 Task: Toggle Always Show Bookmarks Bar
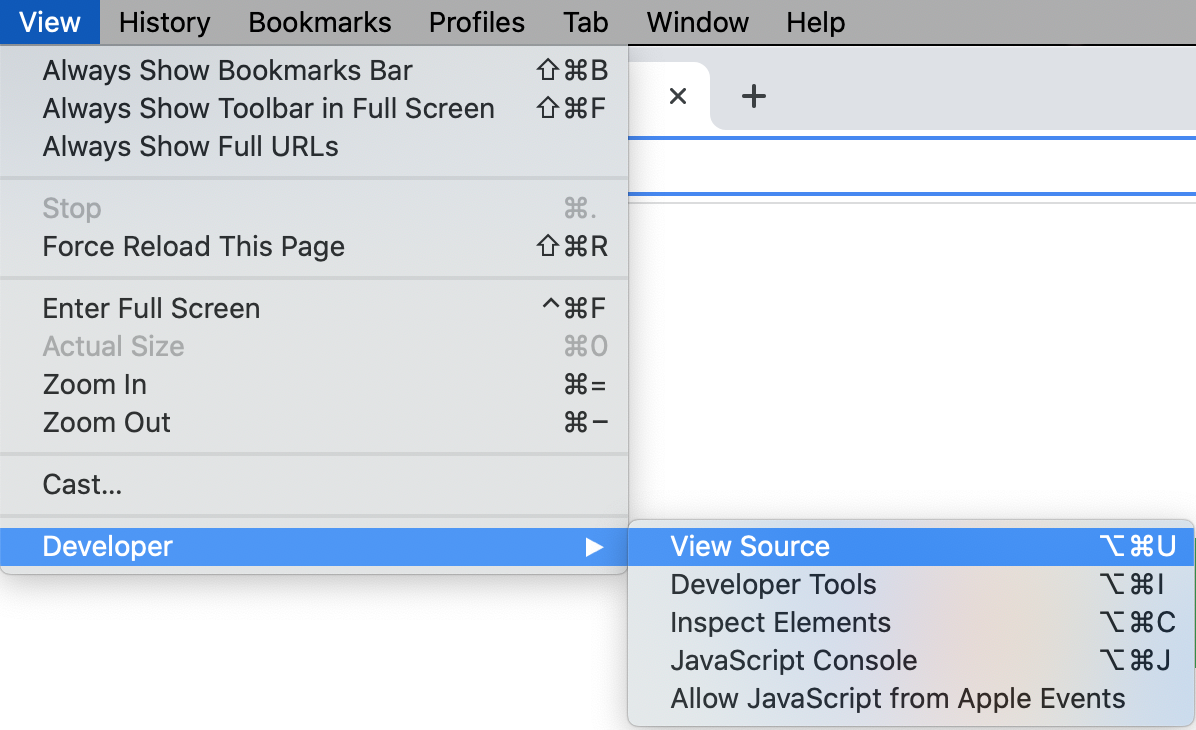tap(227, 71)
